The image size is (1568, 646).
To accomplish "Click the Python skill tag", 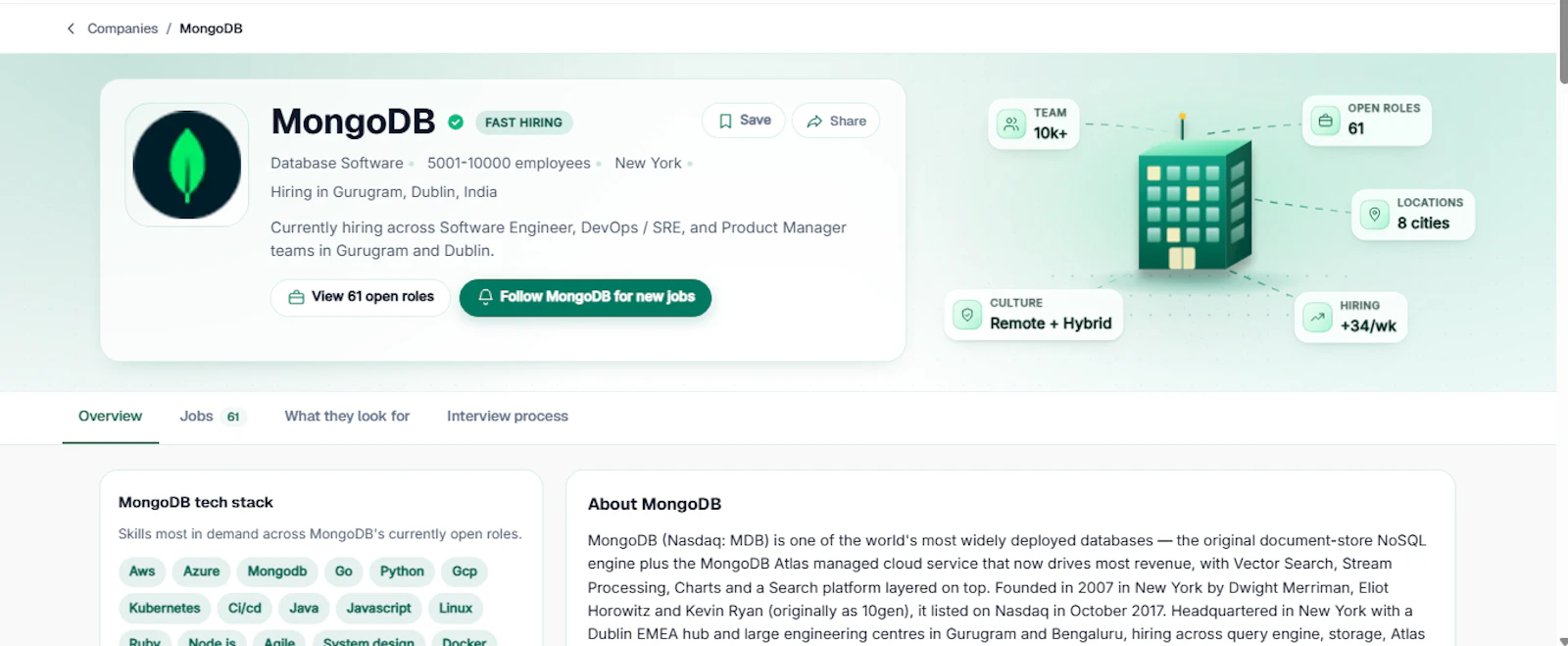I will [x=402, y=571].
